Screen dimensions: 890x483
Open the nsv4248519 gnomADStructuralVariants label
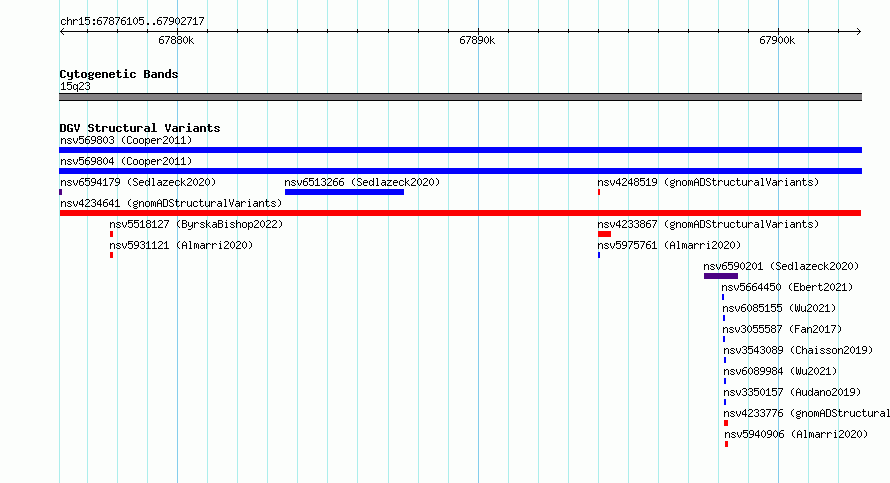point(708,182)
